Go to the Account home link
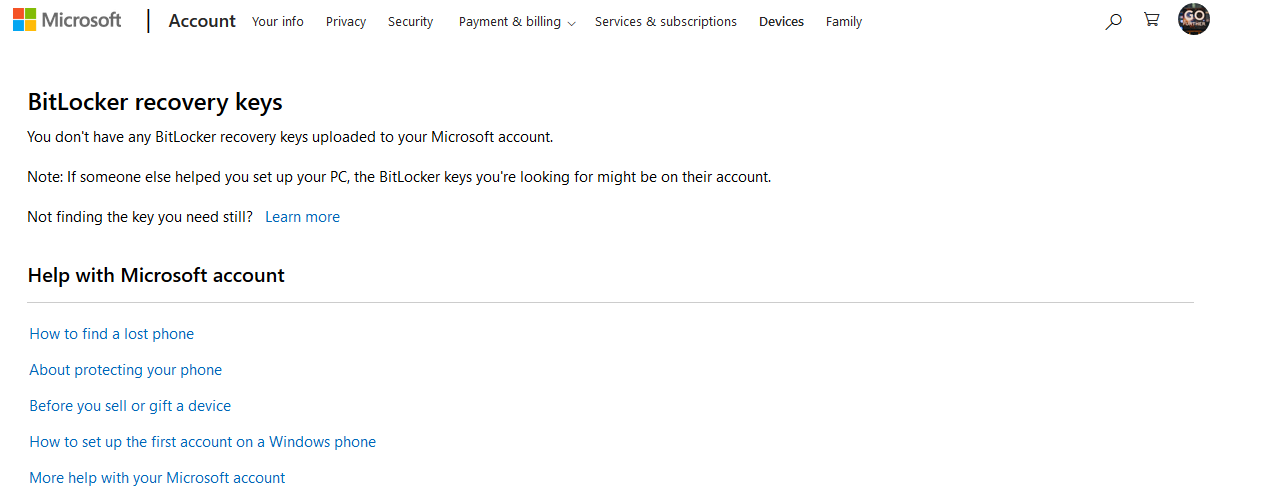 [x=202, y=21]
